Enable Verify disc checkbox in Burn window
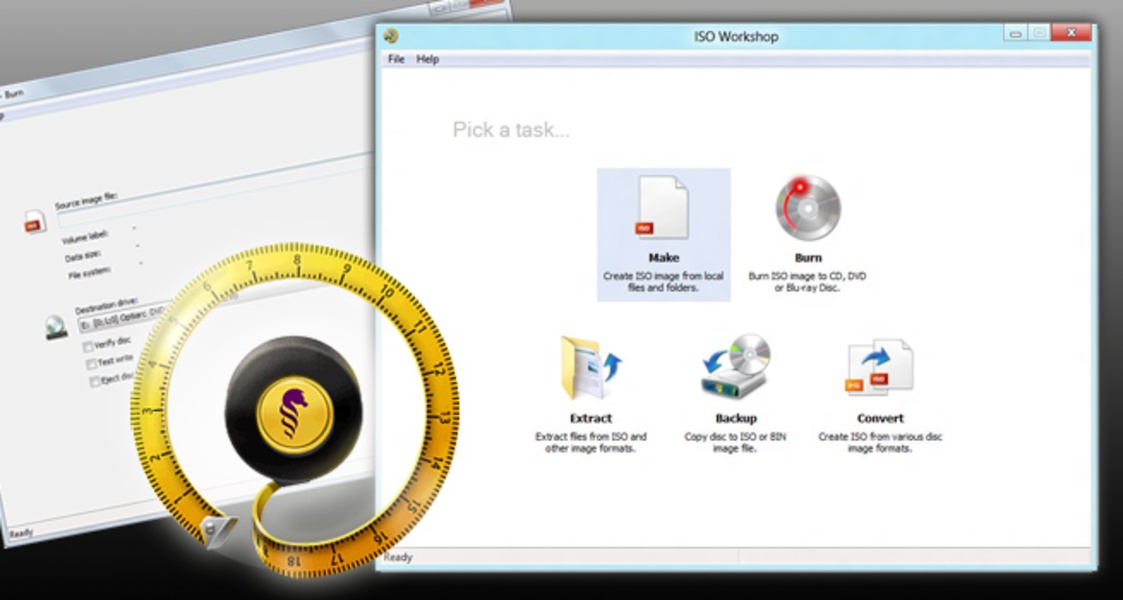 point(88,347)
